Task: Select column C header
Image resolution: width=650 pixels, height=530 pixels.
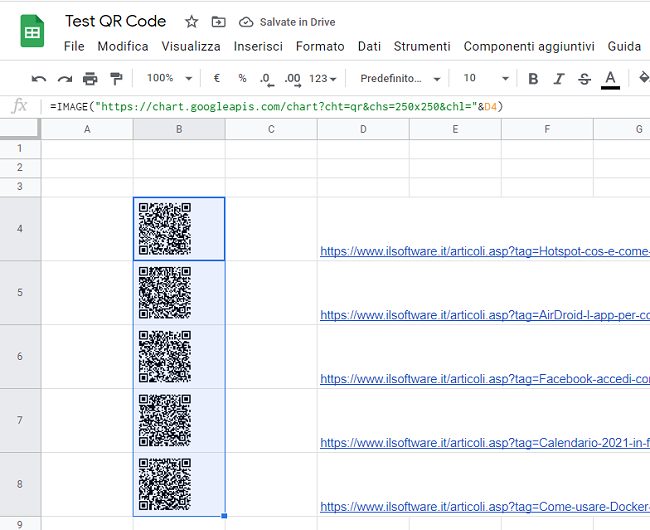Action: point(271,129)
